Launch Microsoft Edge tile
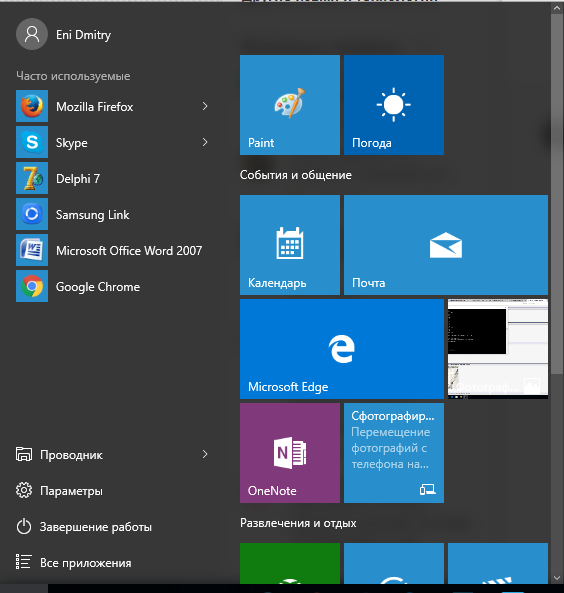The height and width of the screenshot is (593, 564). (x=342, y=349)
